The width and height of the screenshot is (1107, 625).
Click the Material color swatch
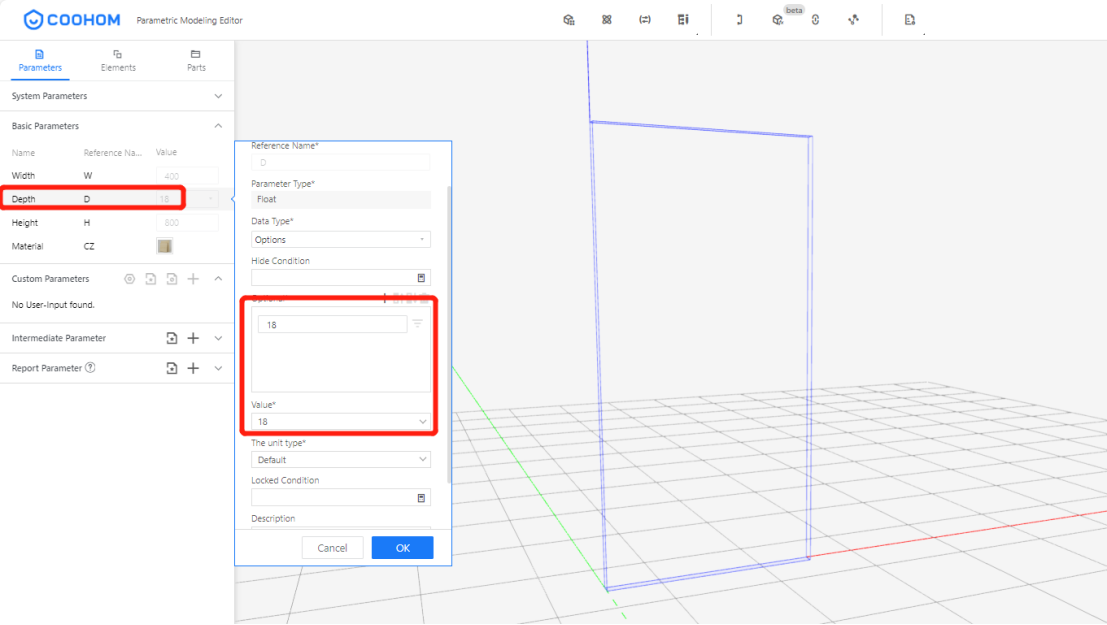point(165,246)
